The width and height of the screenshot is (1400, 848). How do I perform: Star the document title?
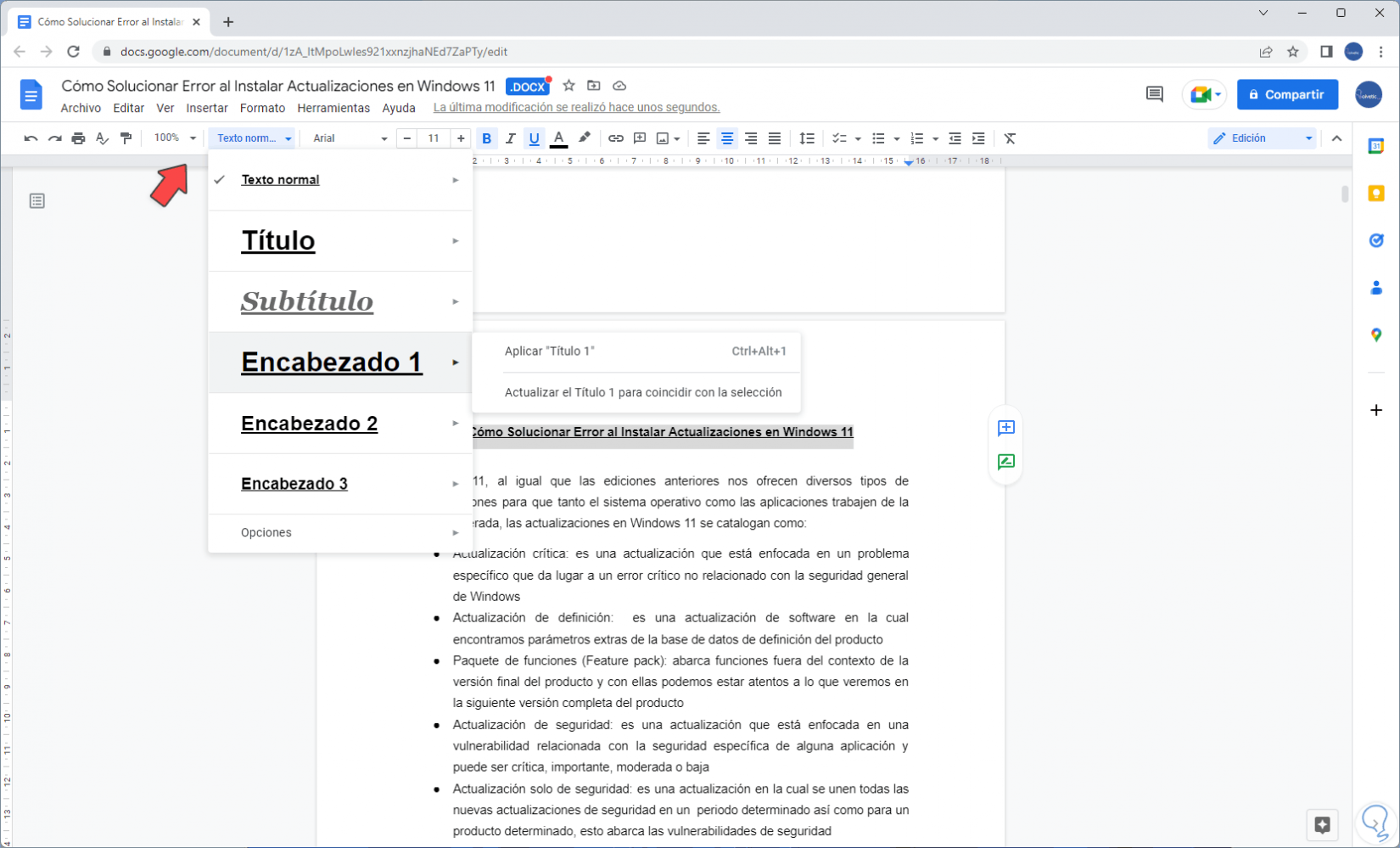click(x=568, y=86)
